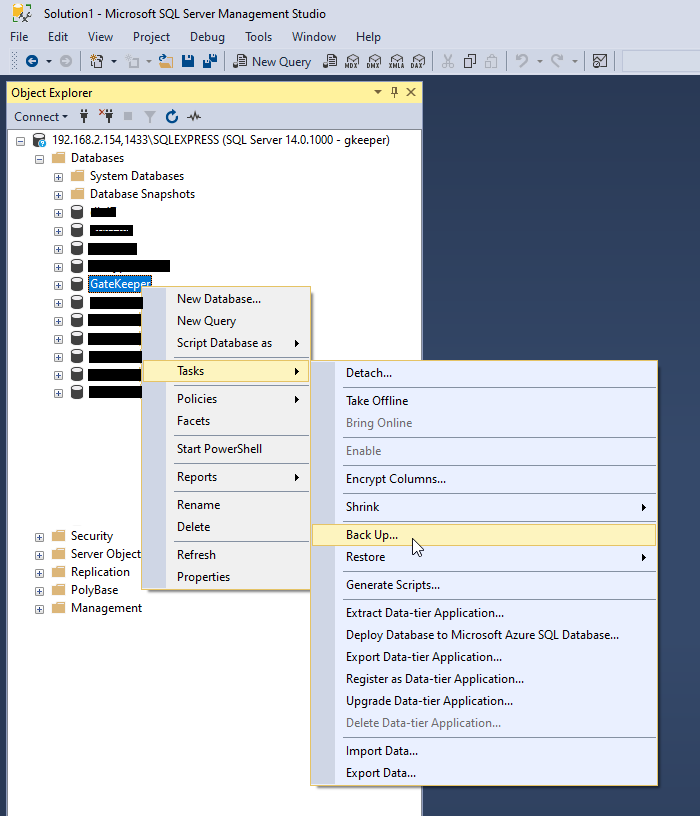700x816 pixels.
Task: Click Object Explorer activity monitor pulse icon
Action: click(x=194, y=117)
